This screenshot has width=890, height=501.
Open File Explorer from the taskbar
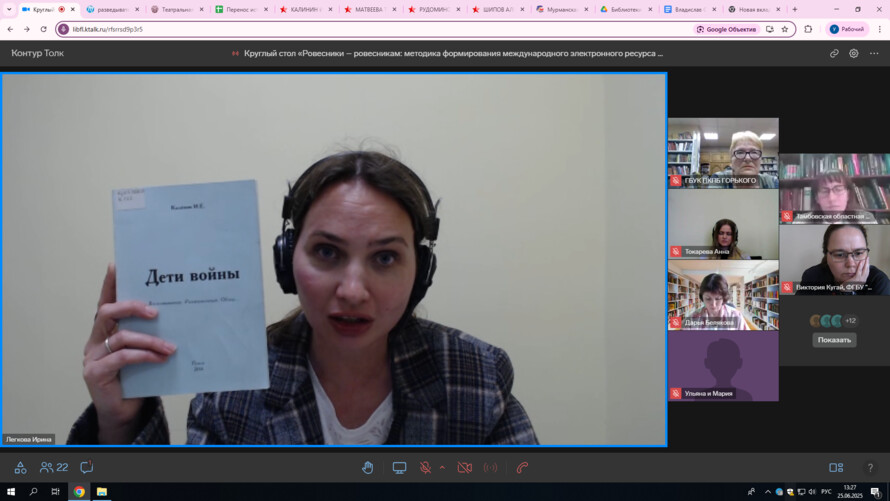[101, 492]
